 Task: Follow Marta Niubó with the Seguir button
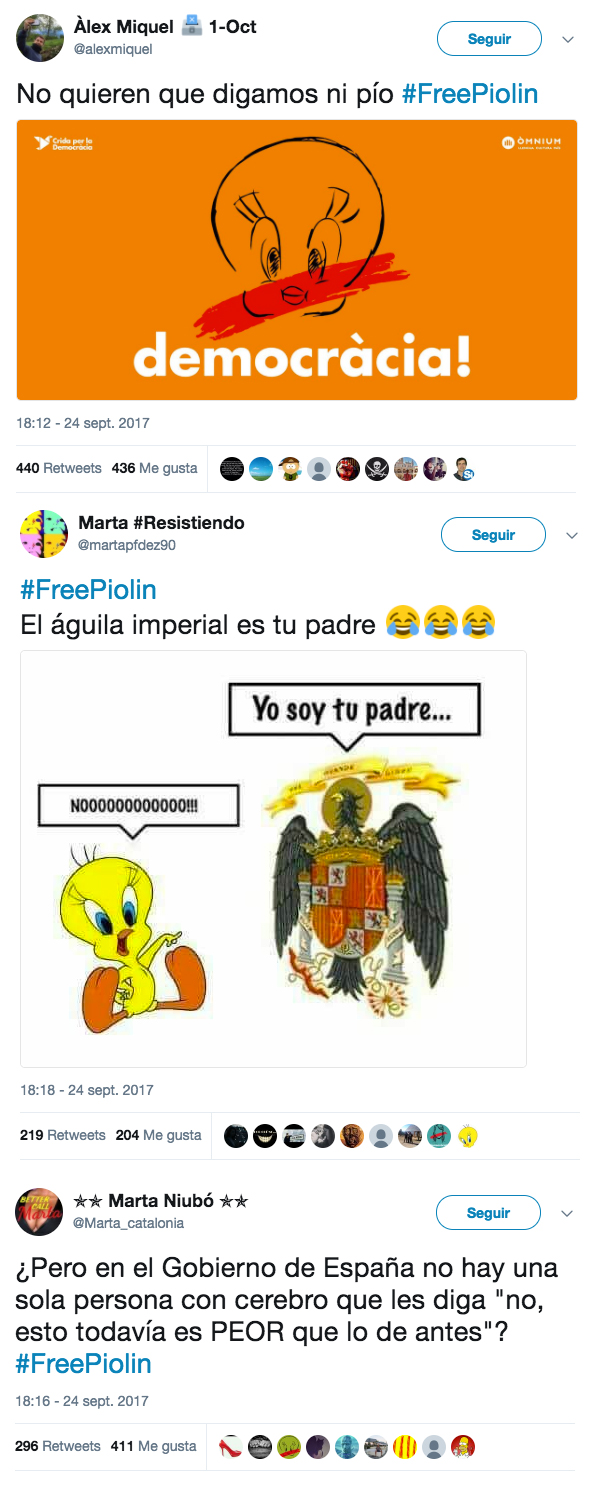(488, 1213)
